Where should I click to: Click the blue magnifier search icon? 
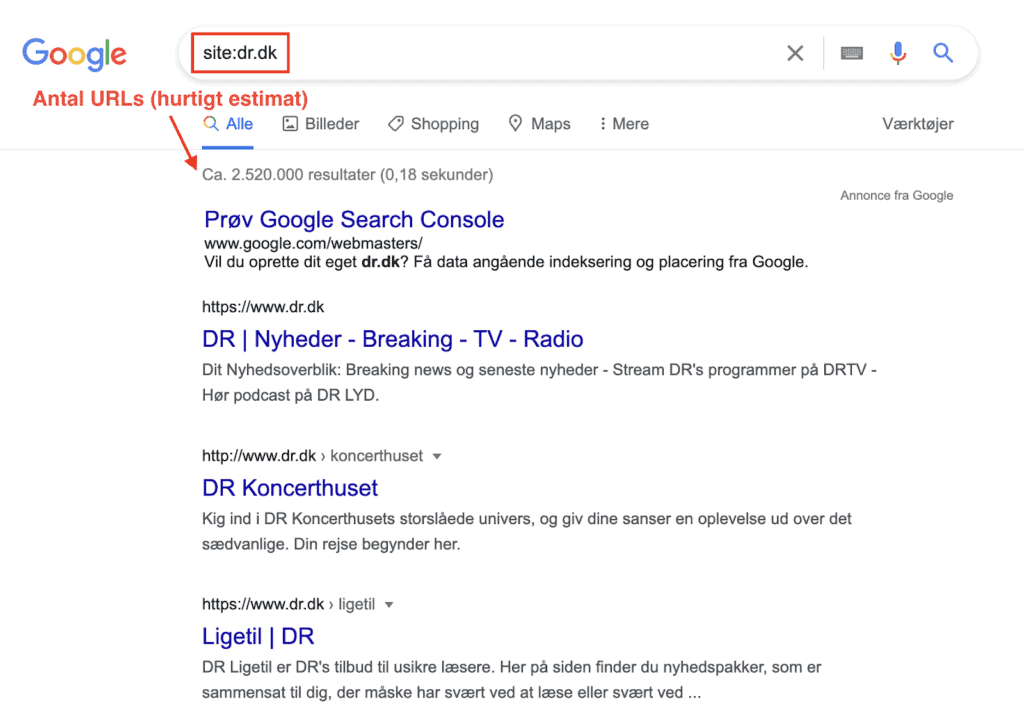(x=942, y=52)
